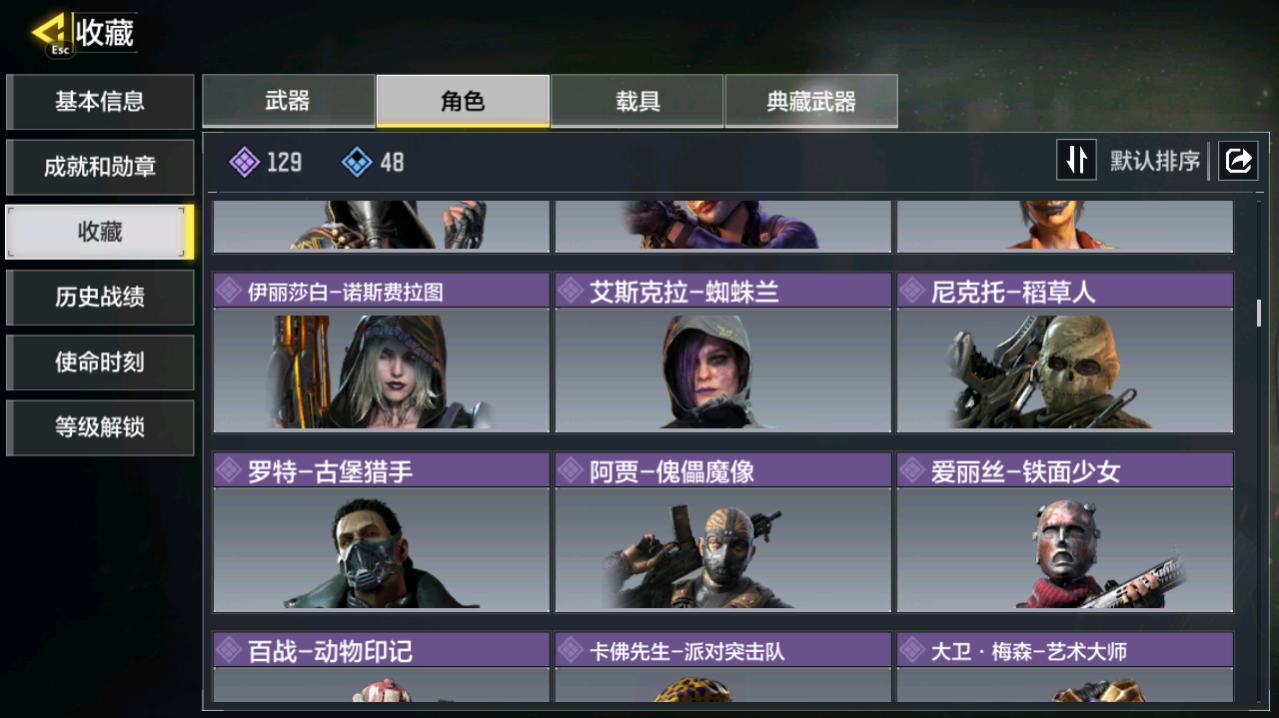The image size is (1279, 718).
Task: Select the 角色 tab
Action: (463, 101)
